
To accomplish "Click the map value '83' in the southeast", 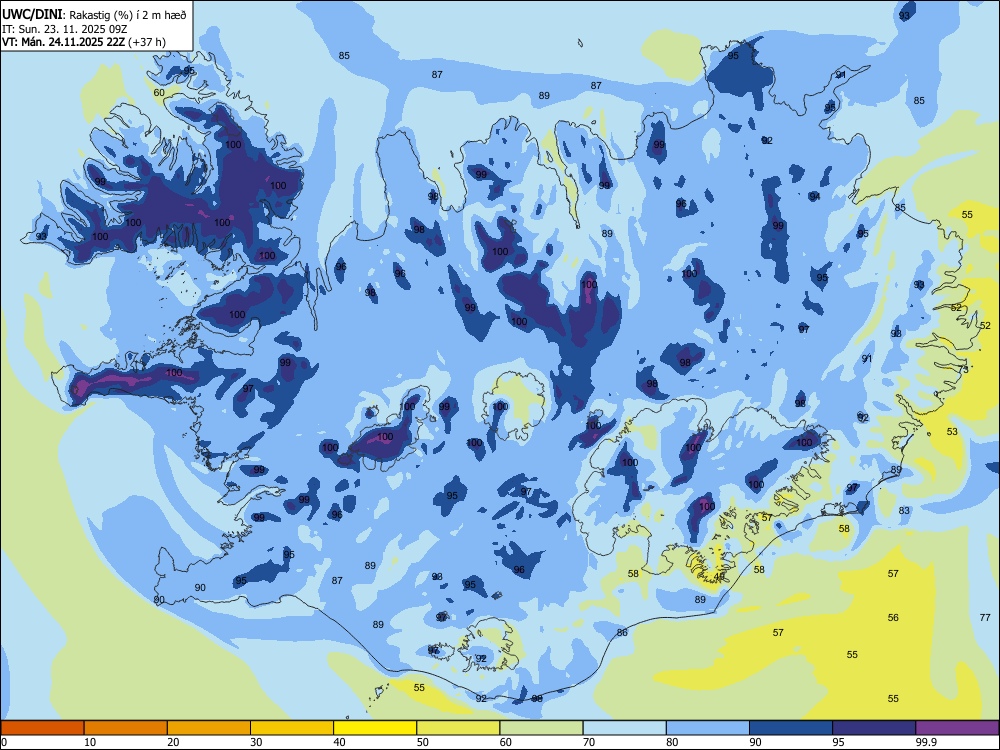I will [x=904, y=511].
